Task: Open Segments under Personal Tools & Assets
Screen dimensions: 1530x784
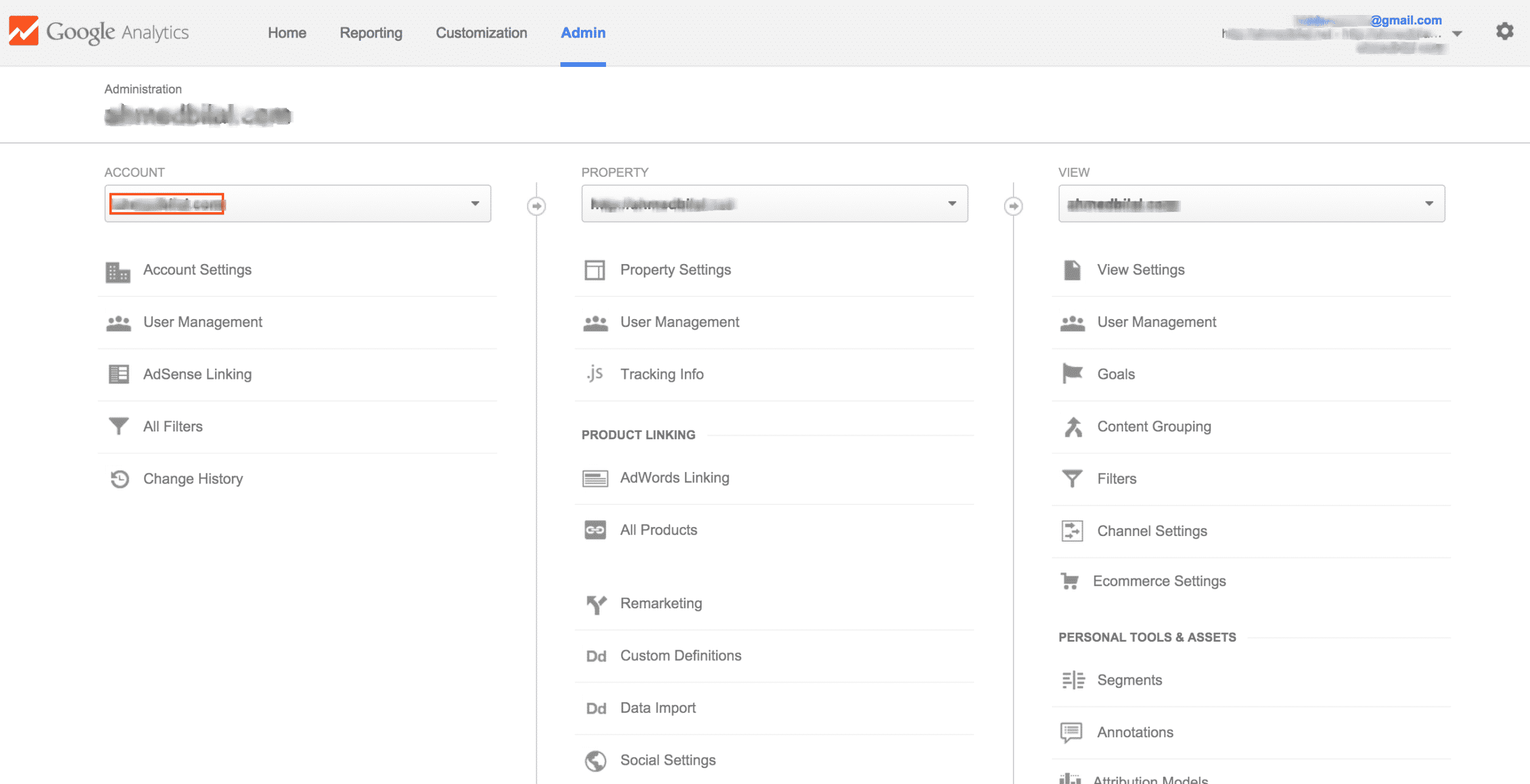Action: (1129, 679)
